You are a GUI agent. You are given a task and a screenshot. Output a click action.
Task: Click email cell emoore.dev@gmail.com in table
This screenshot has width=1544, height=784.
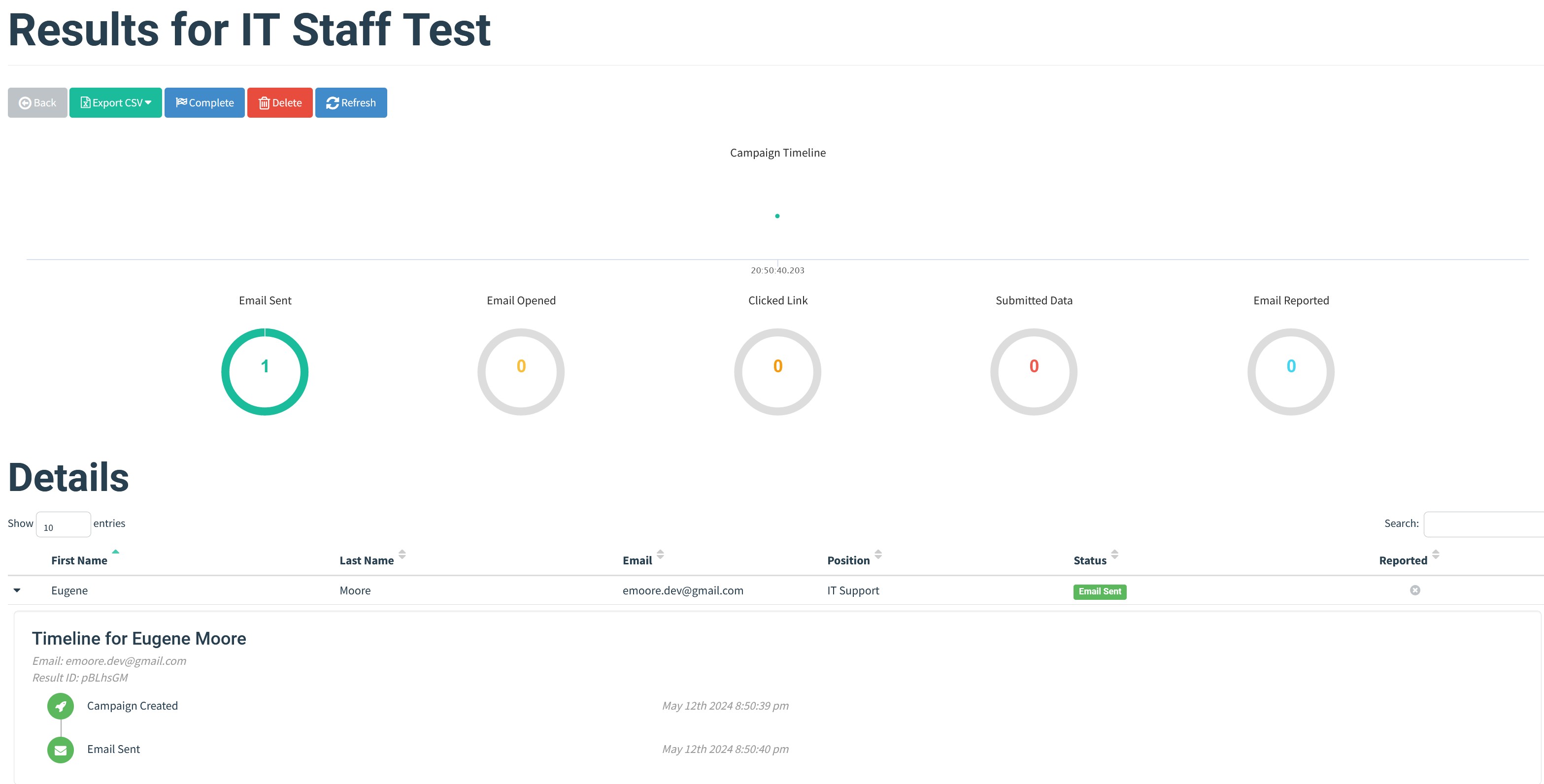(x=683, y=590)
